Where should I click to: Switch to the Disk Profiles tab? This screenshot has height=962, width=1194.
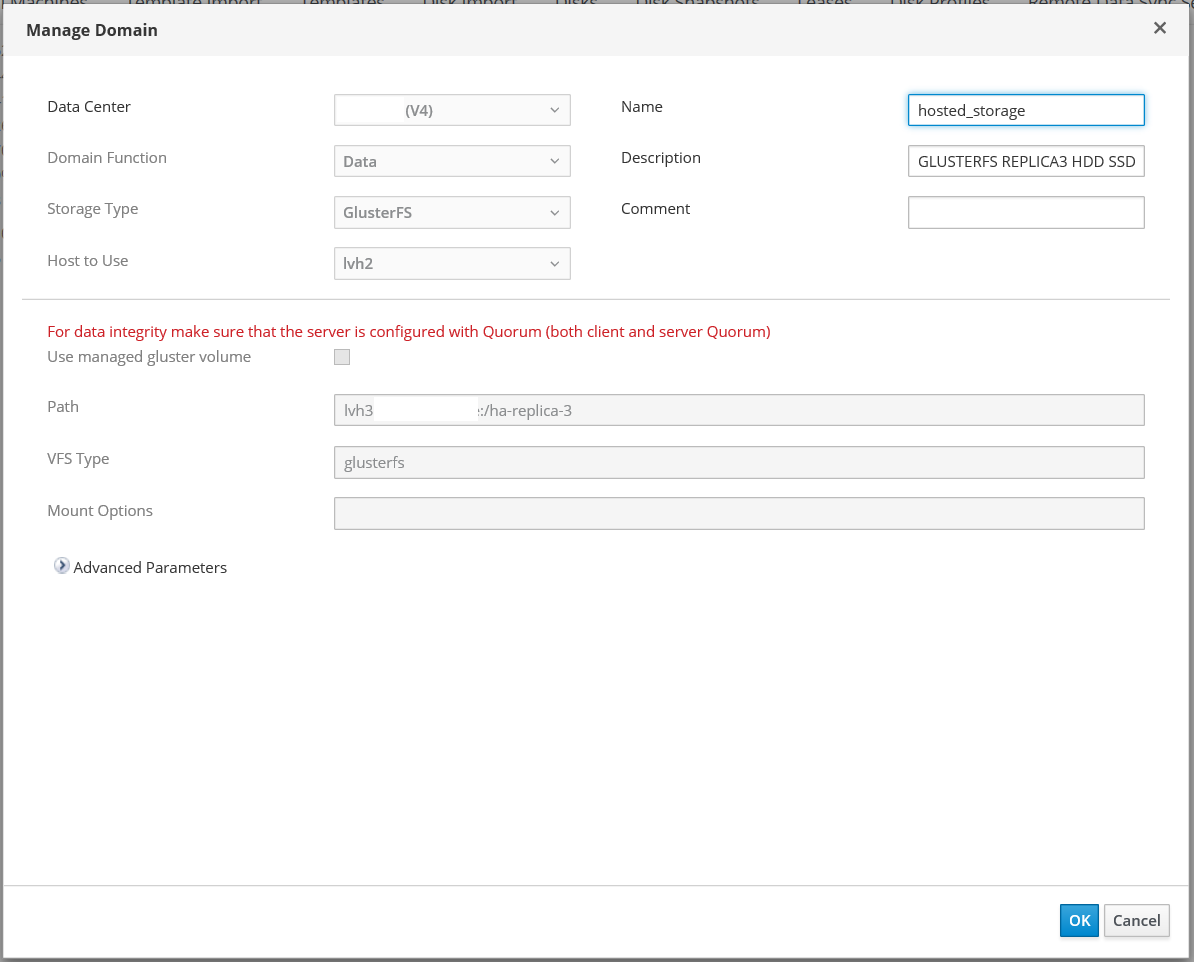tap(939, 3)
